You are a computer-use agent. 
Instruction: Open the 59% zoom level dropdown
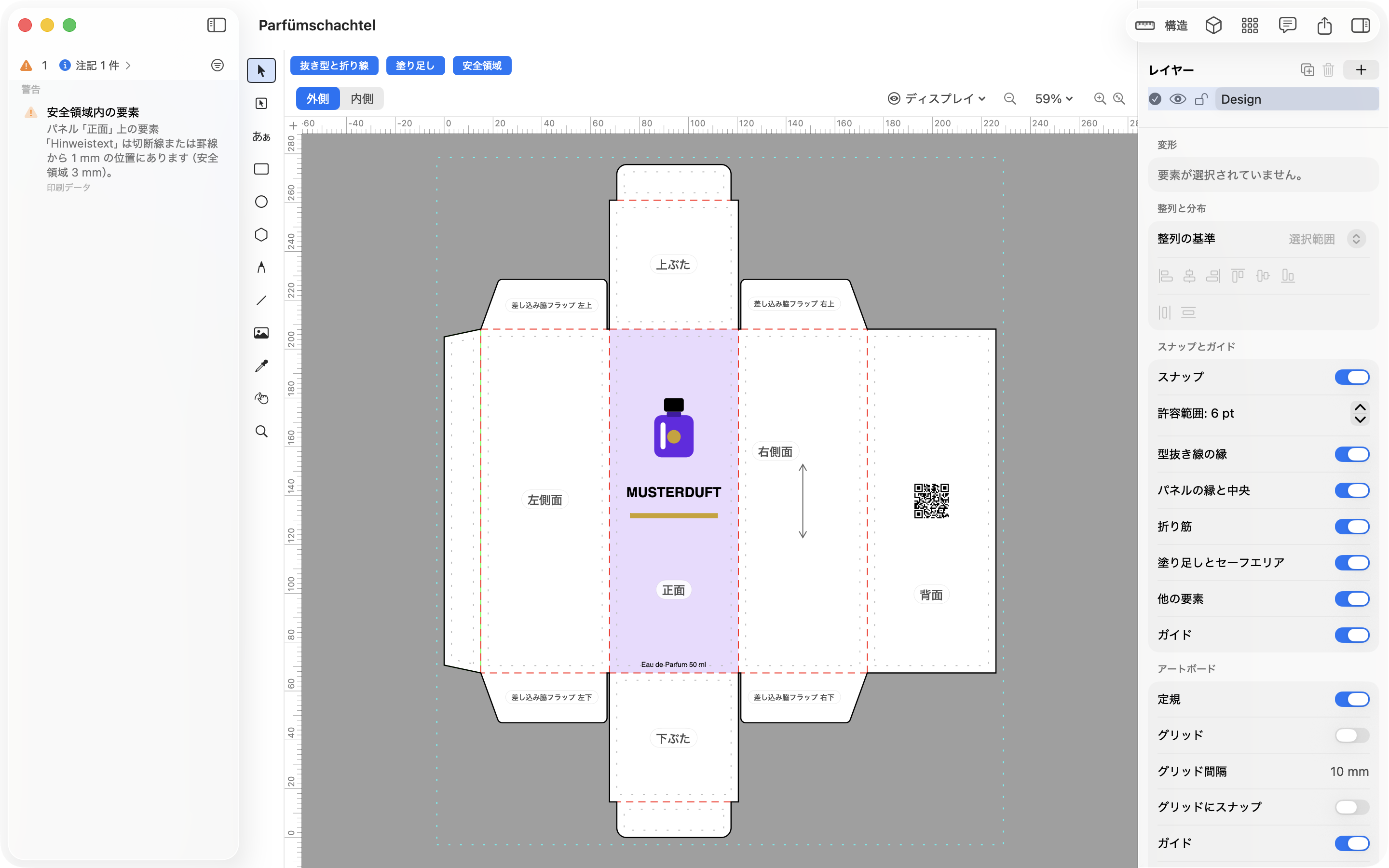(x=1053, y=99)
